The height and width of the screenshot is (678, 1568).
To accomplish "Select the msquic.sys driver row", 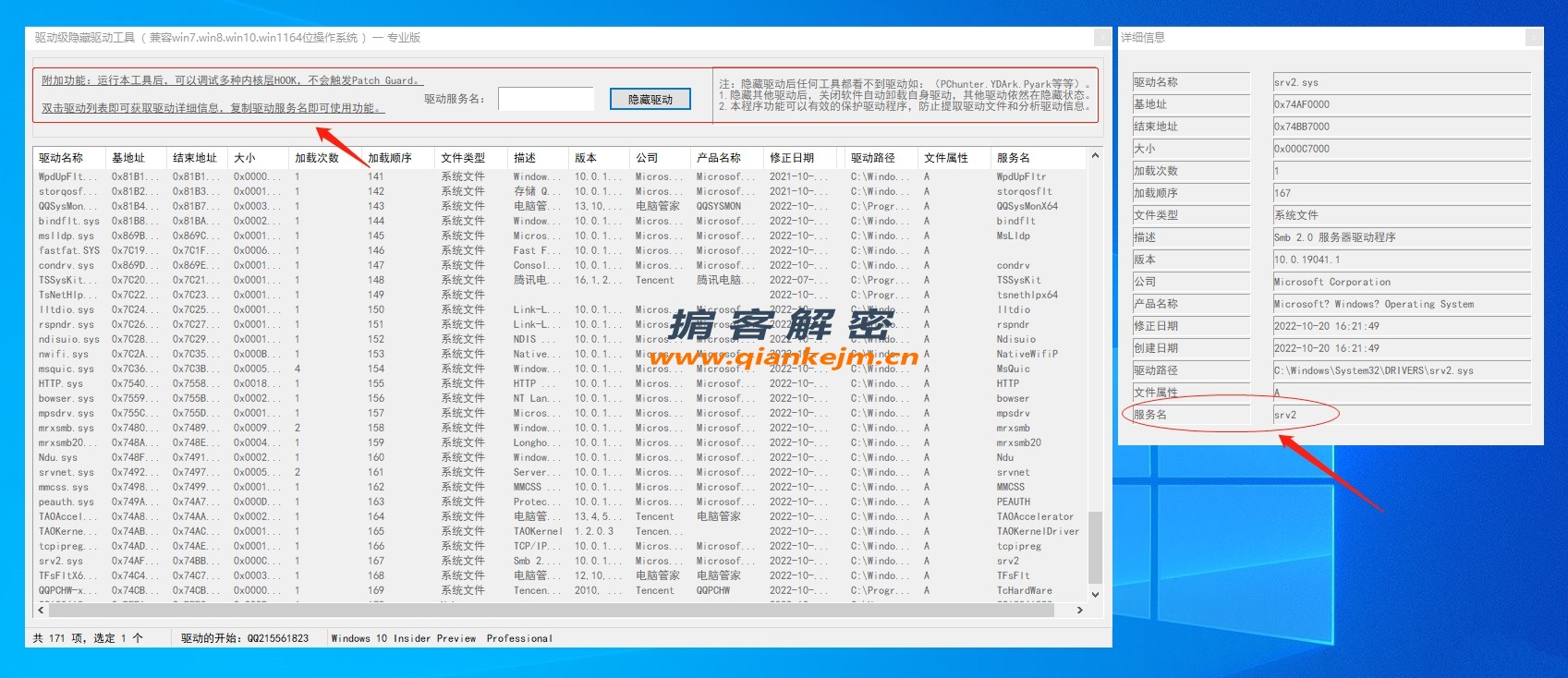I will pos(561,369).
